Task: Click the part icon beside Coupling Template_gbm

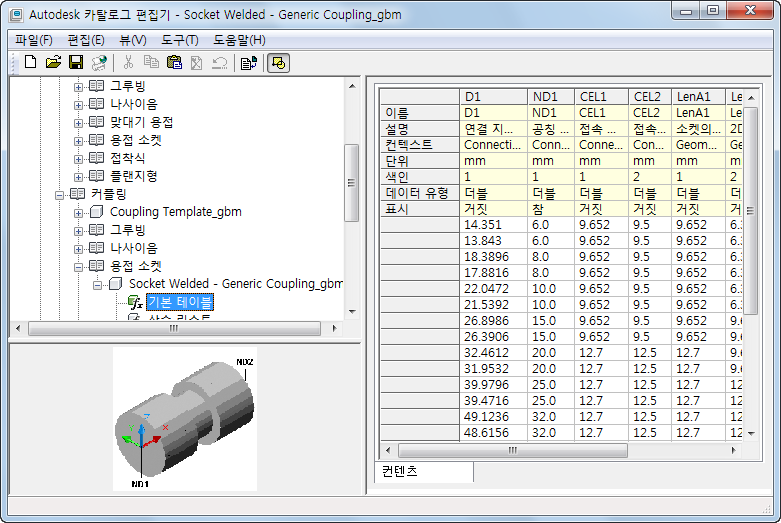Action: tap(96, 212)
